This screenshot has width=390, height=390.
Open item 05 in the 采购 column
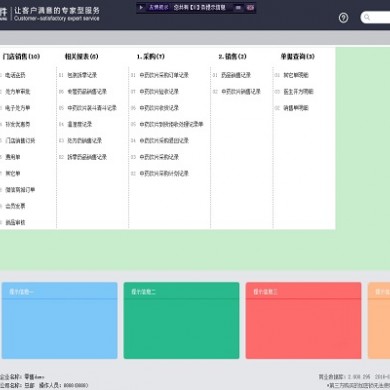171,124
